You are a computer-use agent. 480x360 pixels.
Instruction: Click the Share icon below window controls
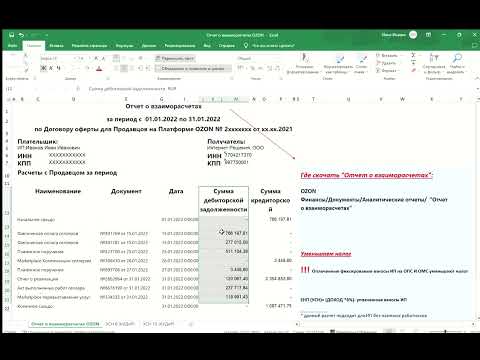475,45
